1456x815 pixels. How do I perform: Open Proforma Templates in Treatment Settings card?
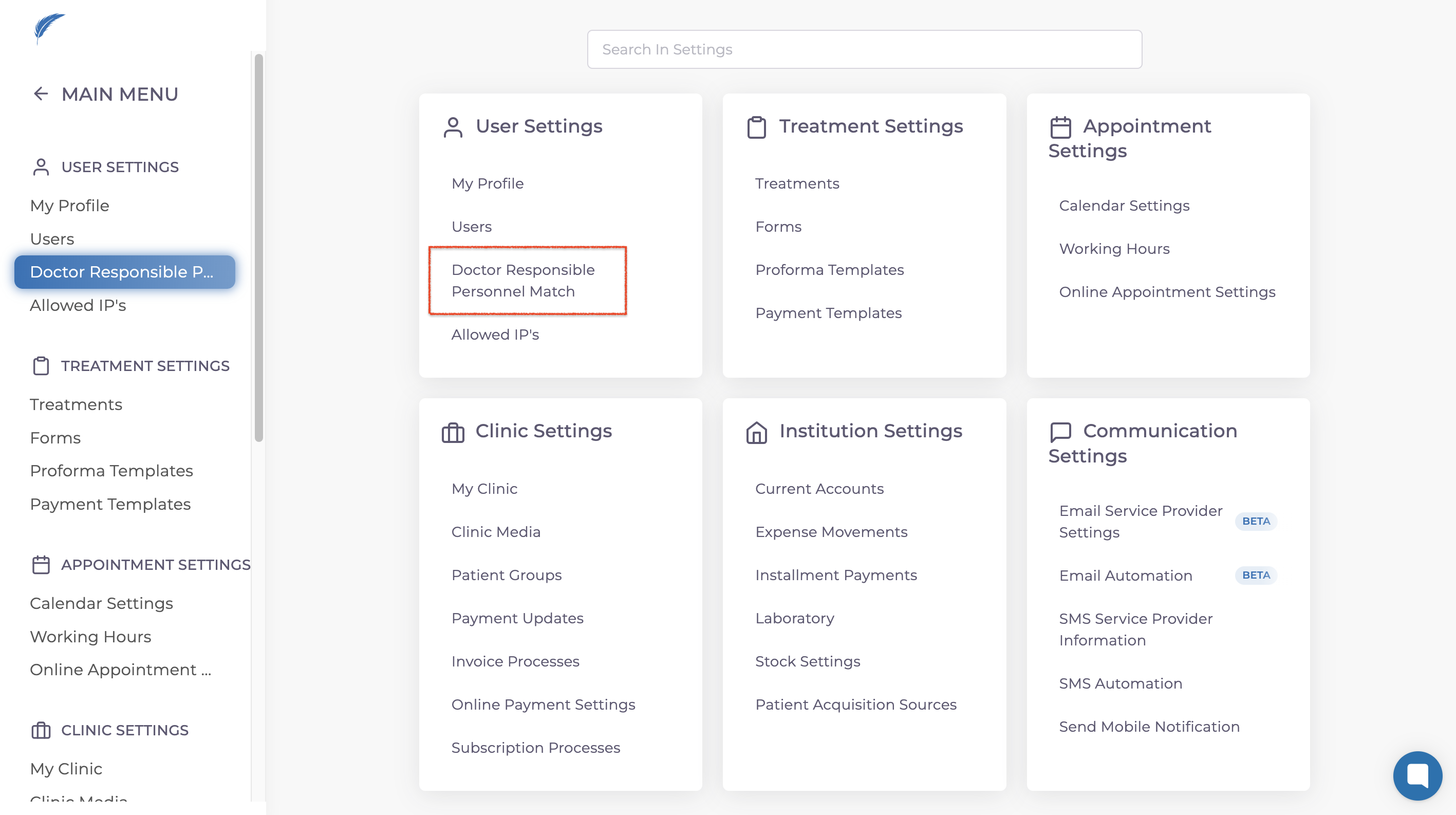click(x=829, y=270)
